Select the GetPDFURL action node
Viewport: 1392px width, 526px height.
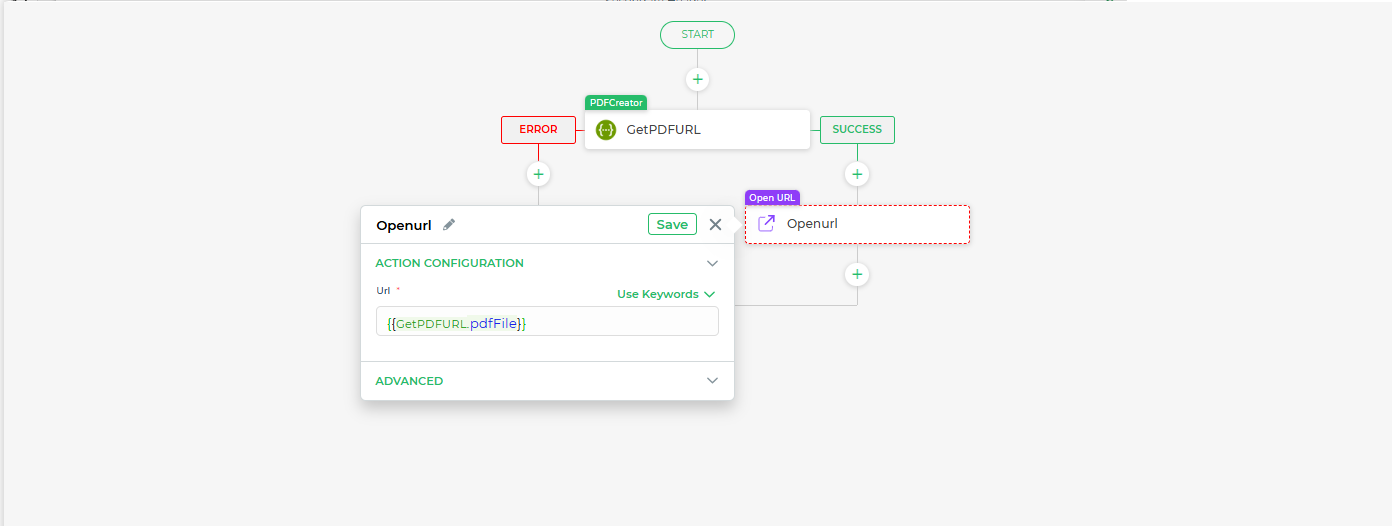[x=697, y=129]
